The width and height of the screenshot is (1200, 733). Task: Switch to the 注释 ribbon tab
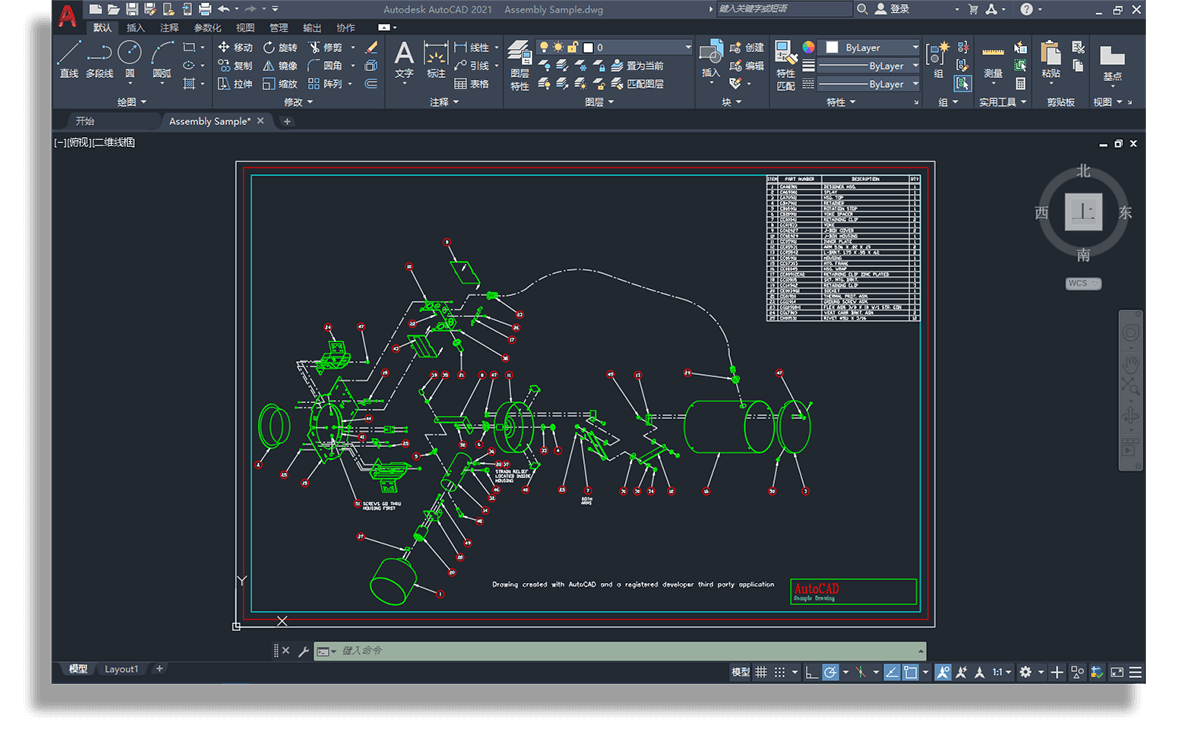pyautogui.click(x=169, y=28)
